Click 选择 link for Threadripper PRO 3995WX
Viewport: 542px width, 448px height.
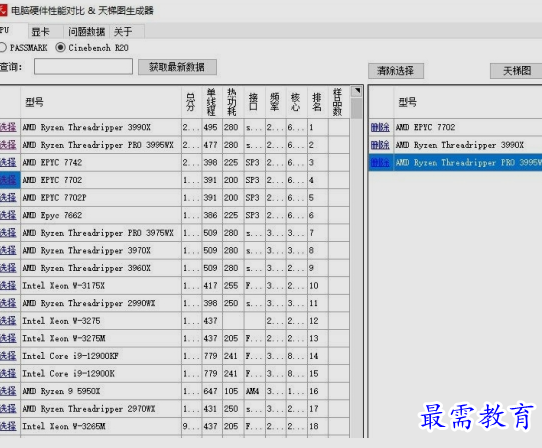[8, 145]
